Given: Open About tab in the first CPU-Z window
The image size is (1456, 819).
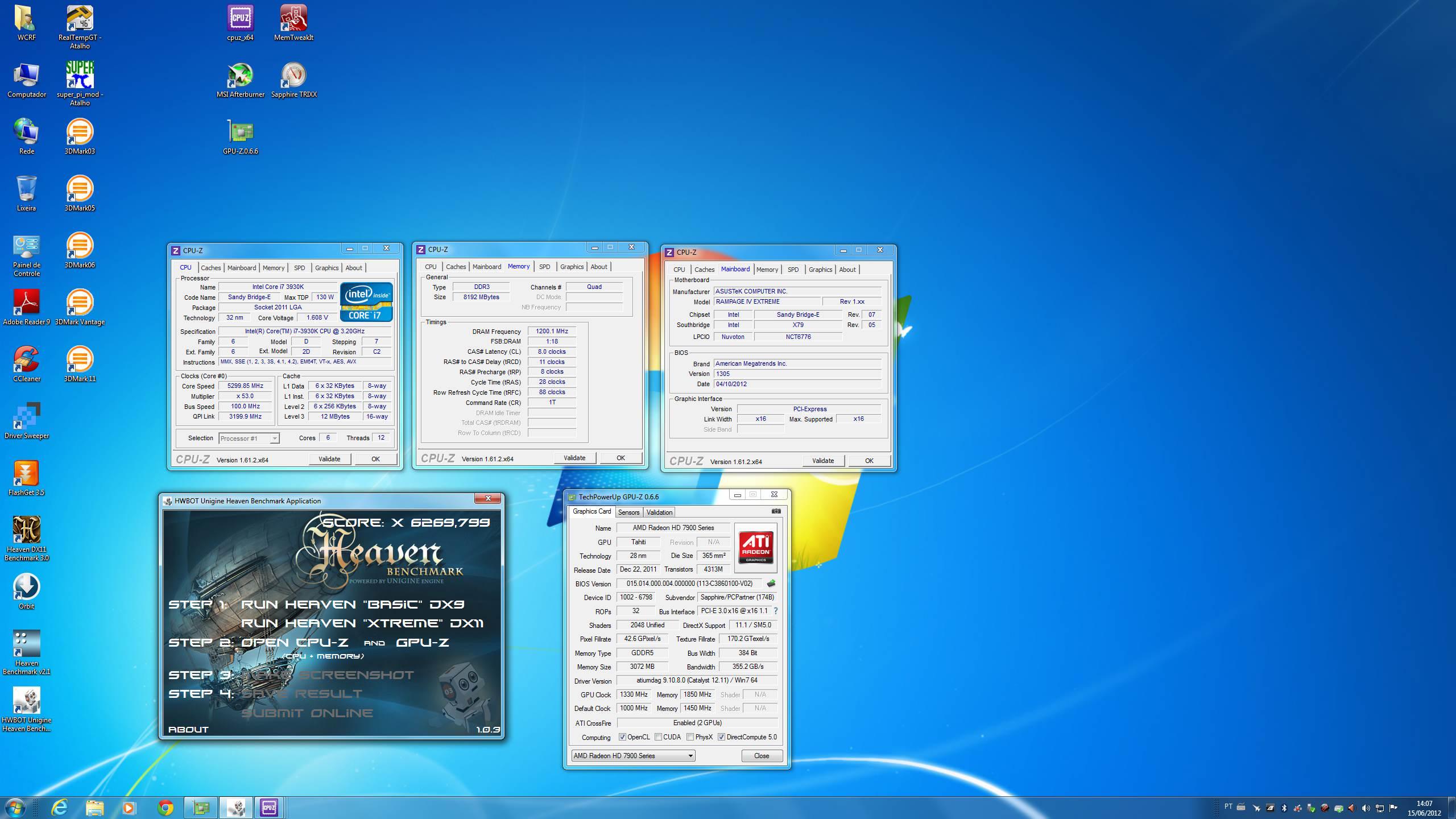Looking at the screenshot, I should [x=353, y=268].
